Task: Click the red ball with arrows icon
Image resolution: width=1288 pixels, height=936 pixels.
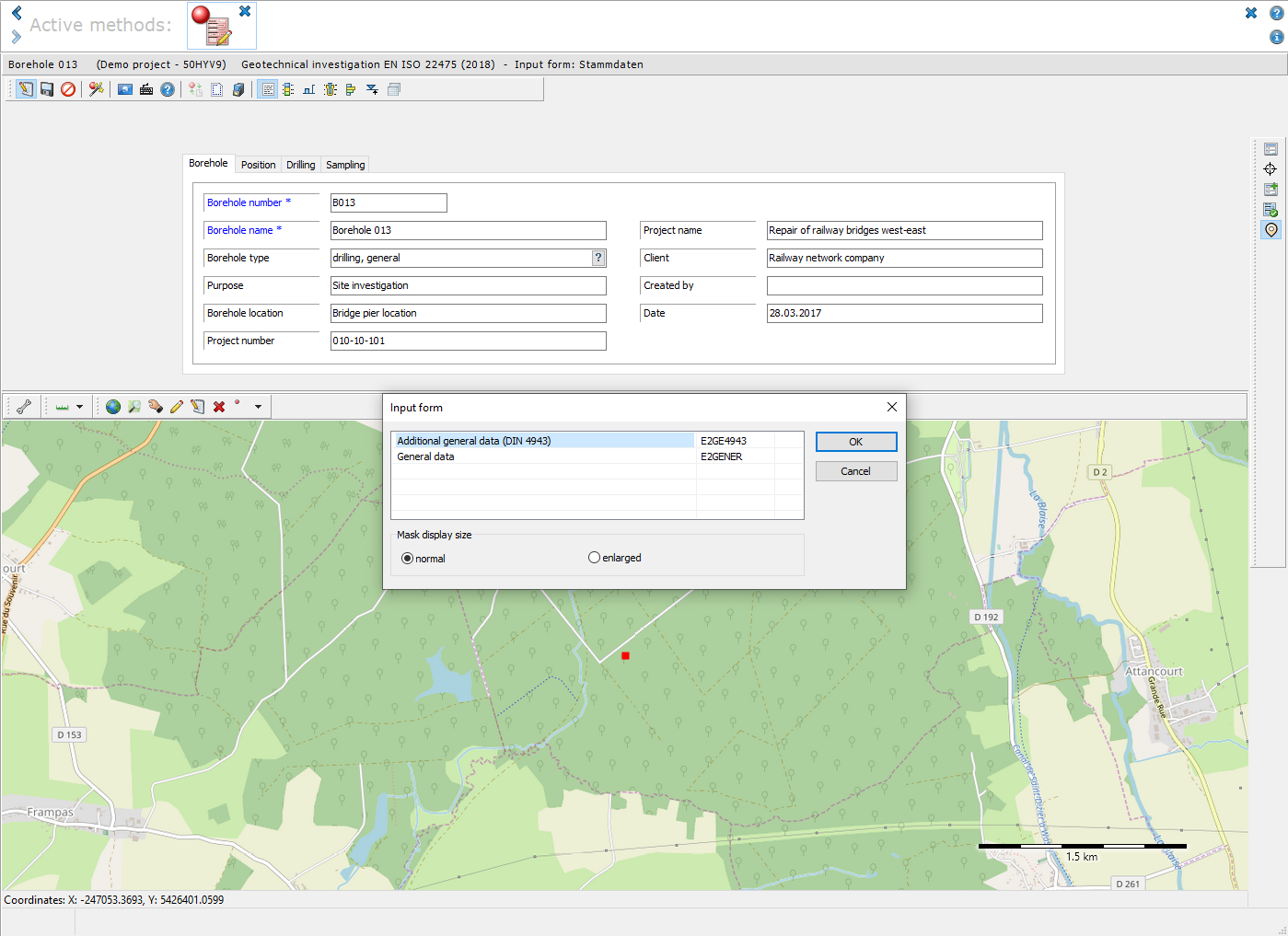Action: pyautogui.click(x=195, y=89)
